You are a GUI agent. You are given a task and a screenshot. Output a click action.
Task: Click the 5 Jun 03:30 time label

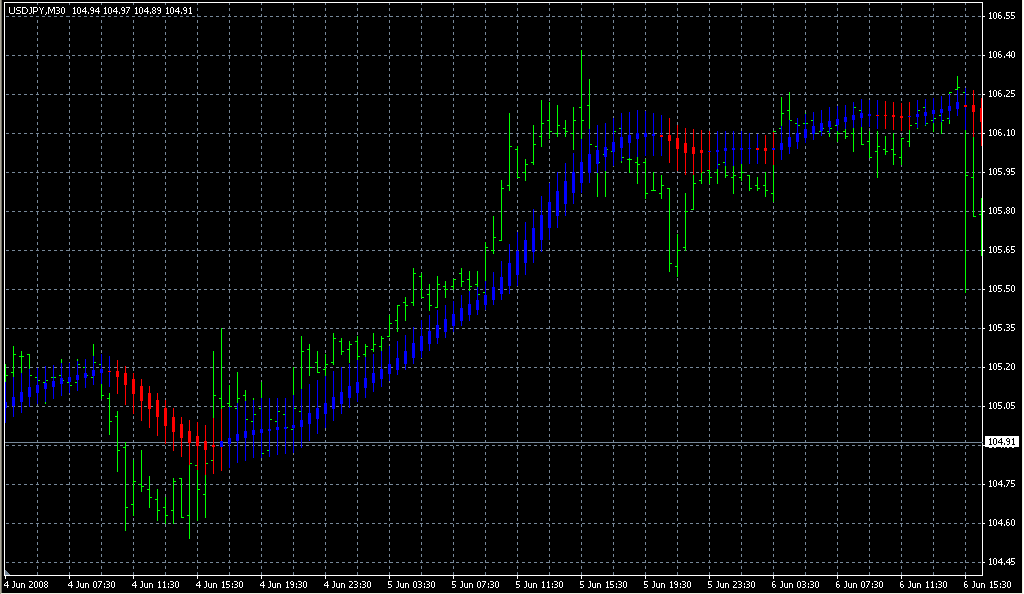[x=412, y=585]
